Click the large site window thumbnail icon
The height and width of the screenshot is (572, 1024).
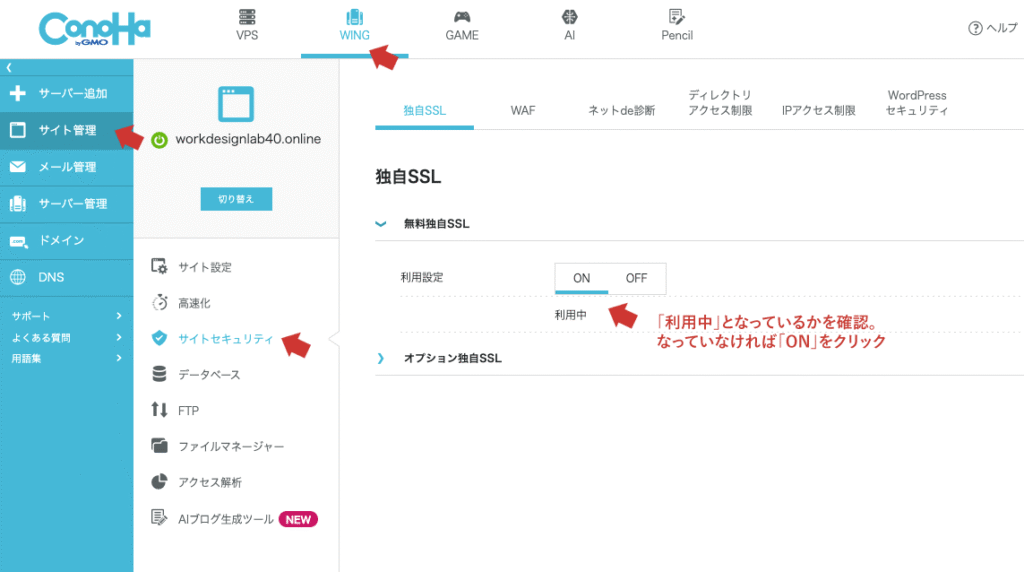pyautogui.click(x=236, y=104)
